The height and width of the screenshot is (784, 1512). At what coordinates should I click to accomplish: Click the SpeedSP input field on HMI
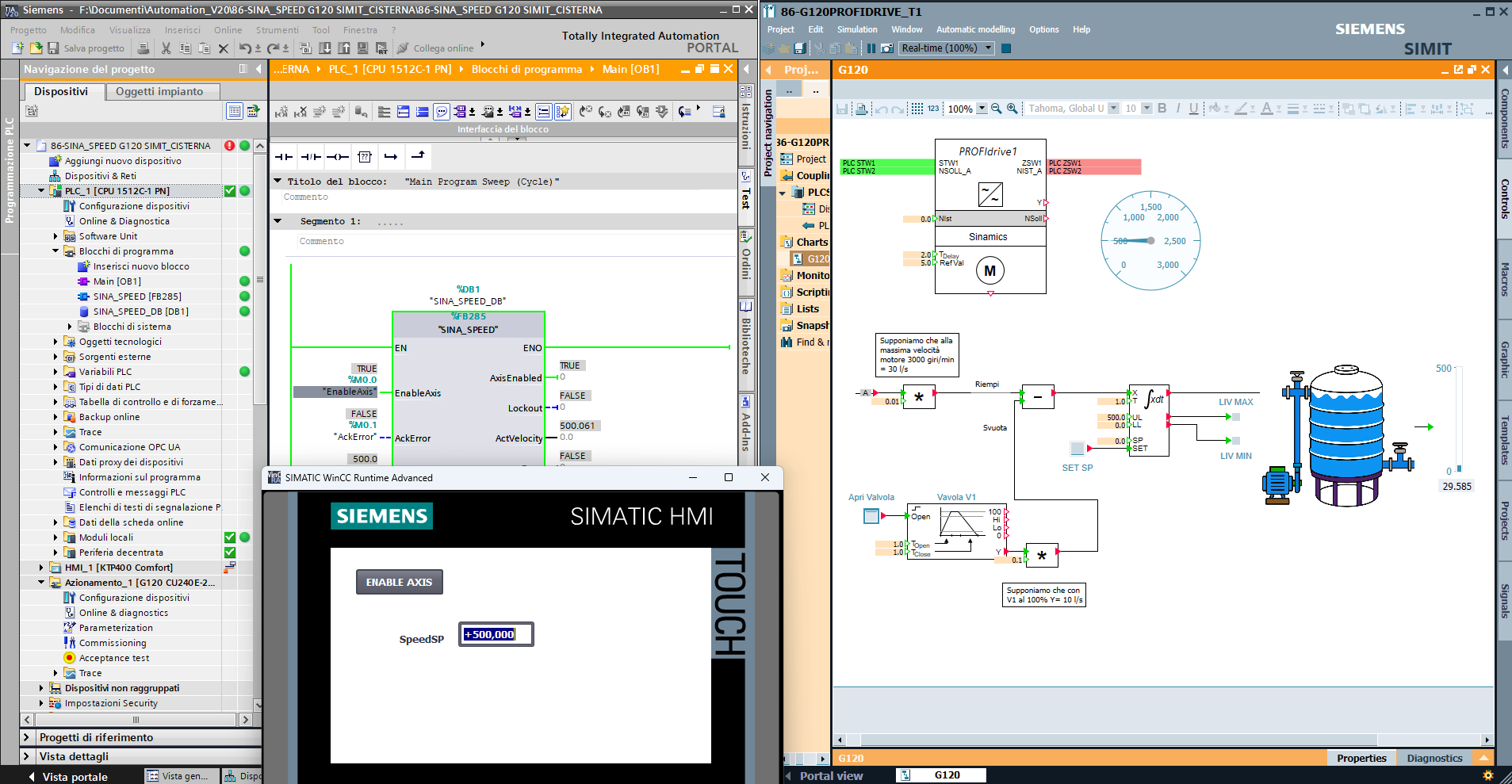(x=496, y=634)
